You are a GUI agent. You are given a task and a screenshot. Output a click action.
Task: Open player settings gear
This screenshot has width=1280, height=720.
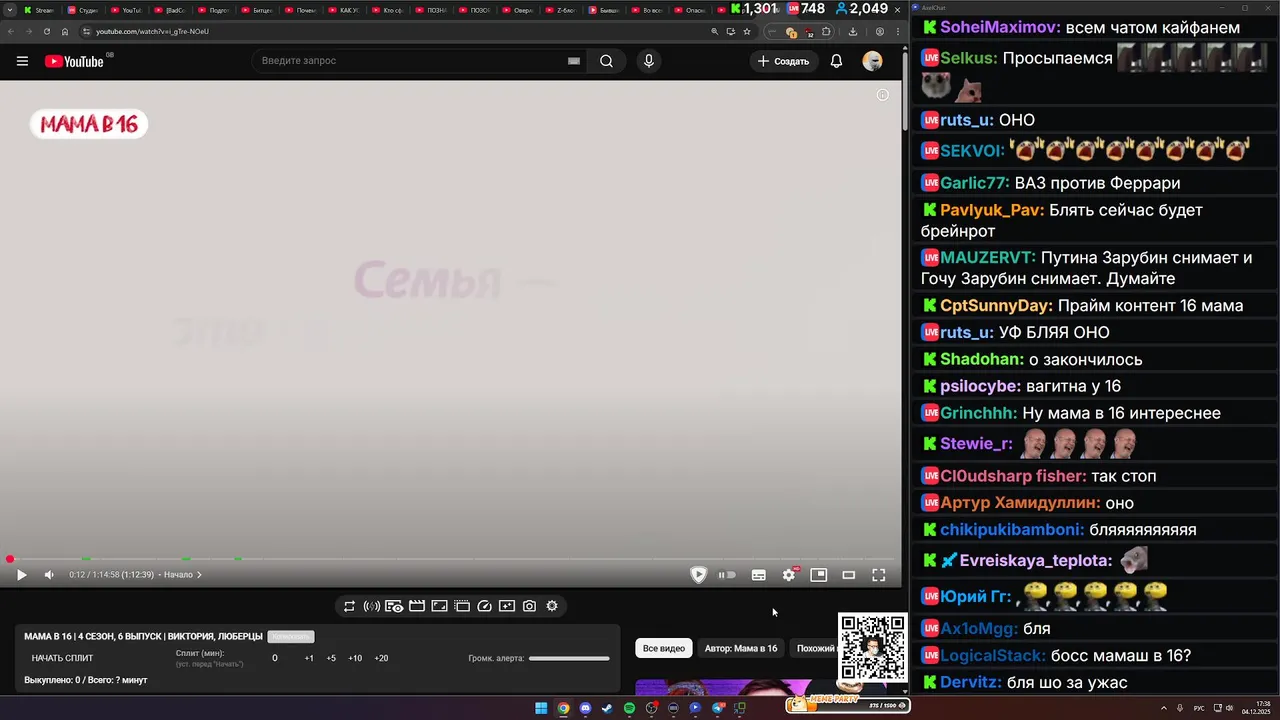point(789,575)
